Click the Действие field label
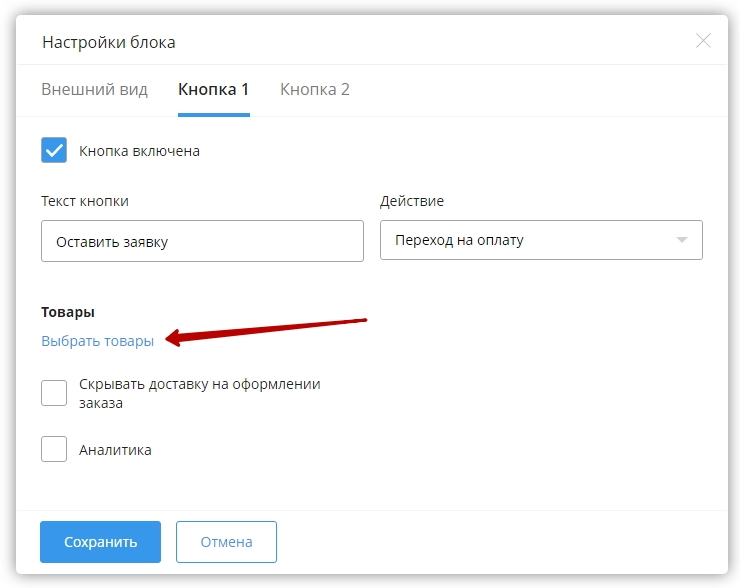The image size is (740, 588). point(412,201)
